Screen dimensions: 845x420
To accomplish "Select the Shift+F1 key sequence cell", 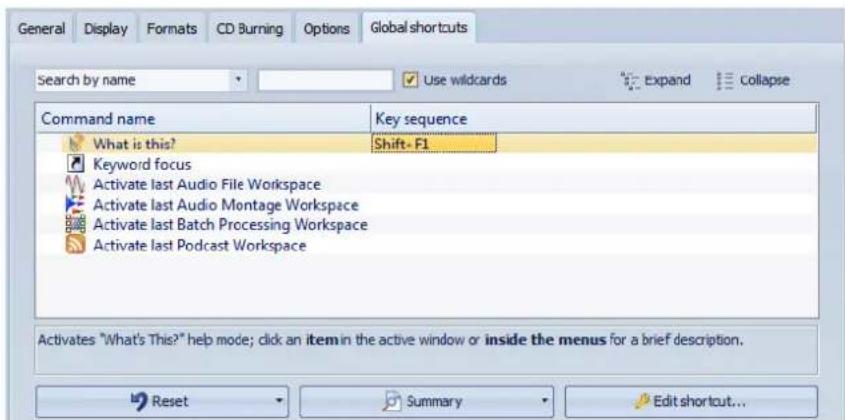I will [434, 144].
